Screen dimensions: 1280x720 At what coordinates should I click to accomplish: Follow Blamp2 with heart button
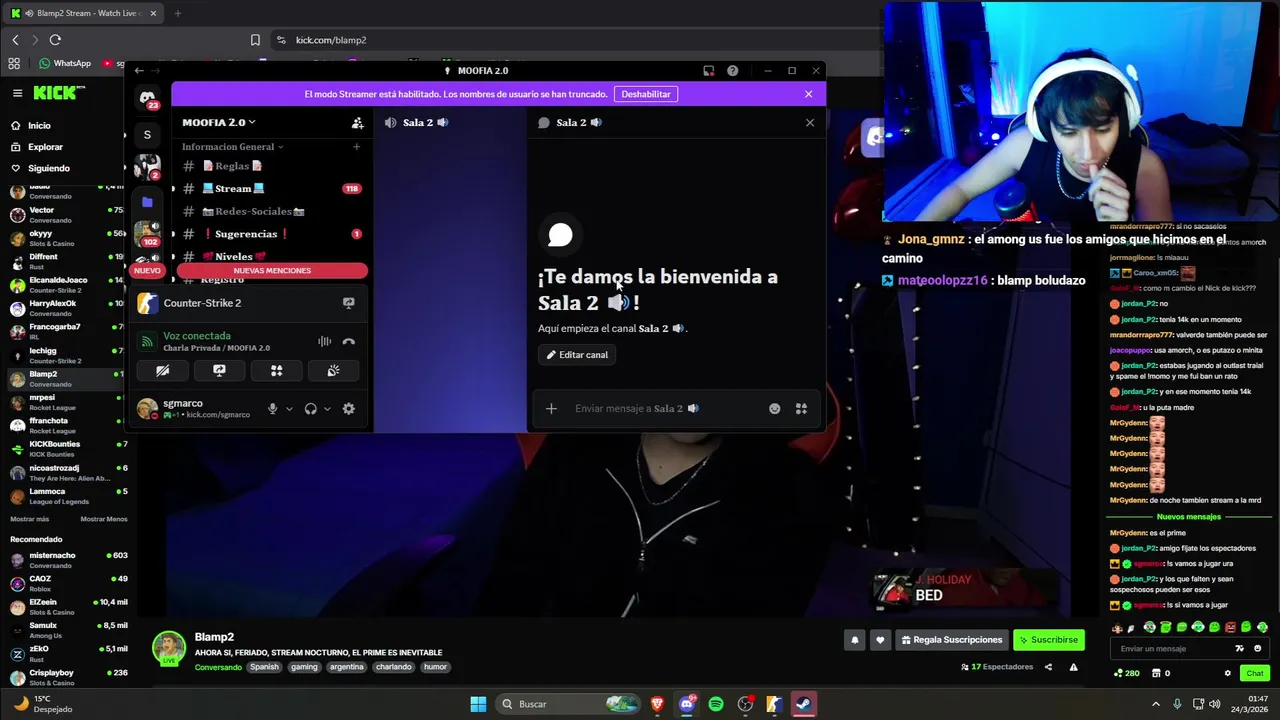[880, 640]
